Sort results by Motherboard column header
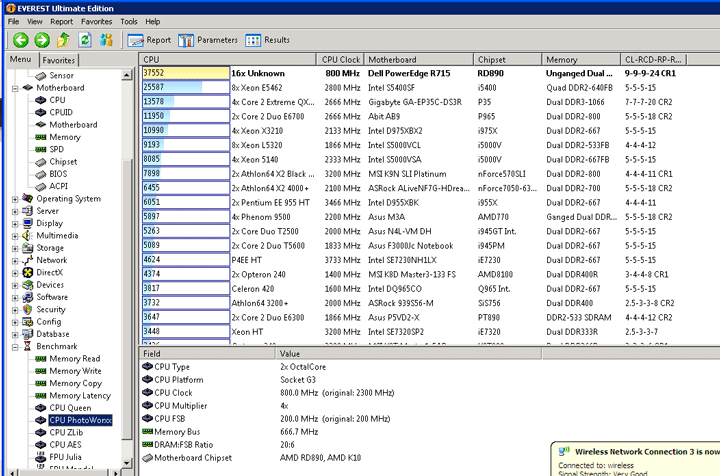The image size is (720, 476). [419, 60]
